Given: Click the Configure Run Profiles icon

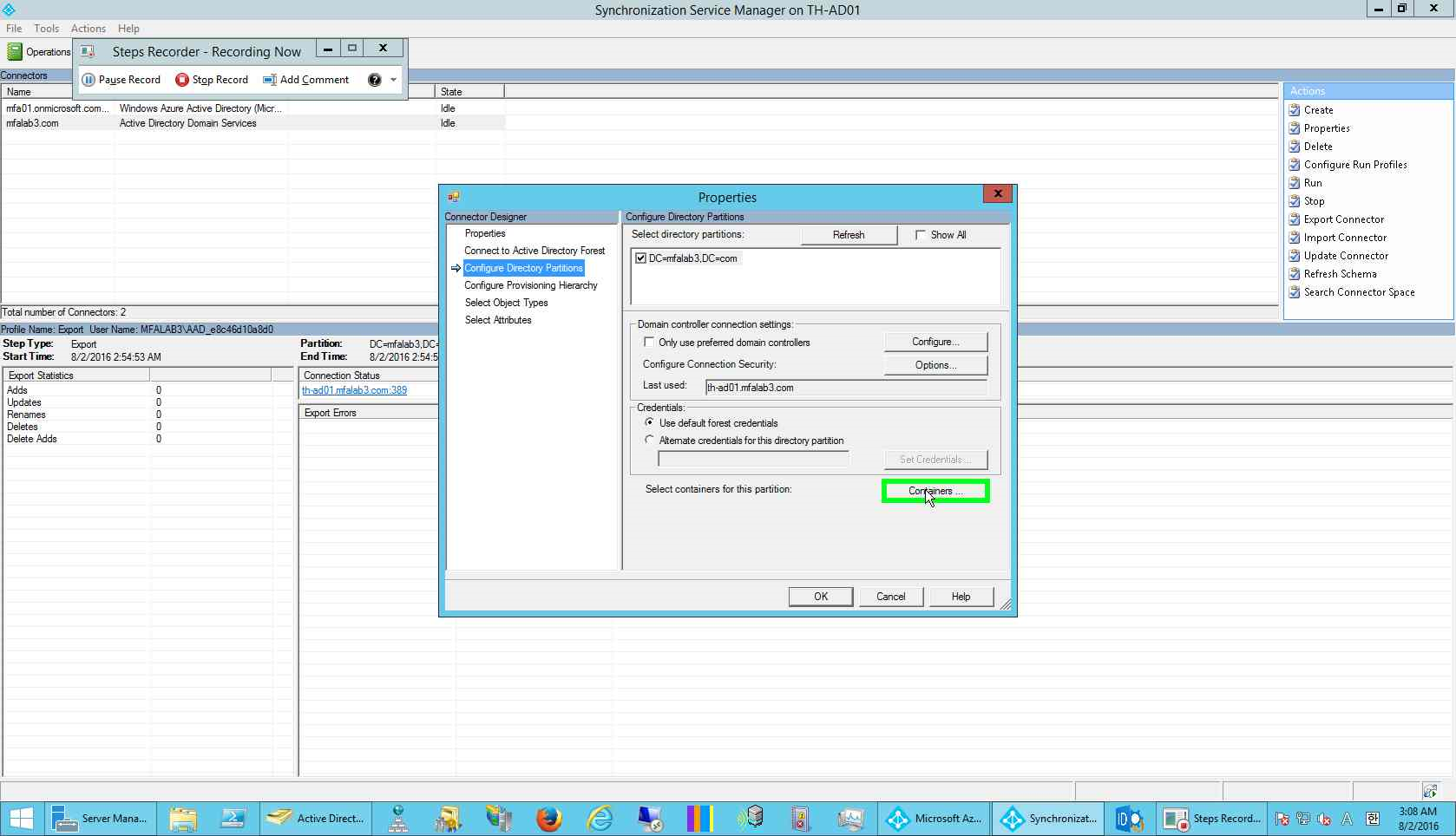Looking at the screenshot, I should click(x=1295, y=165).
